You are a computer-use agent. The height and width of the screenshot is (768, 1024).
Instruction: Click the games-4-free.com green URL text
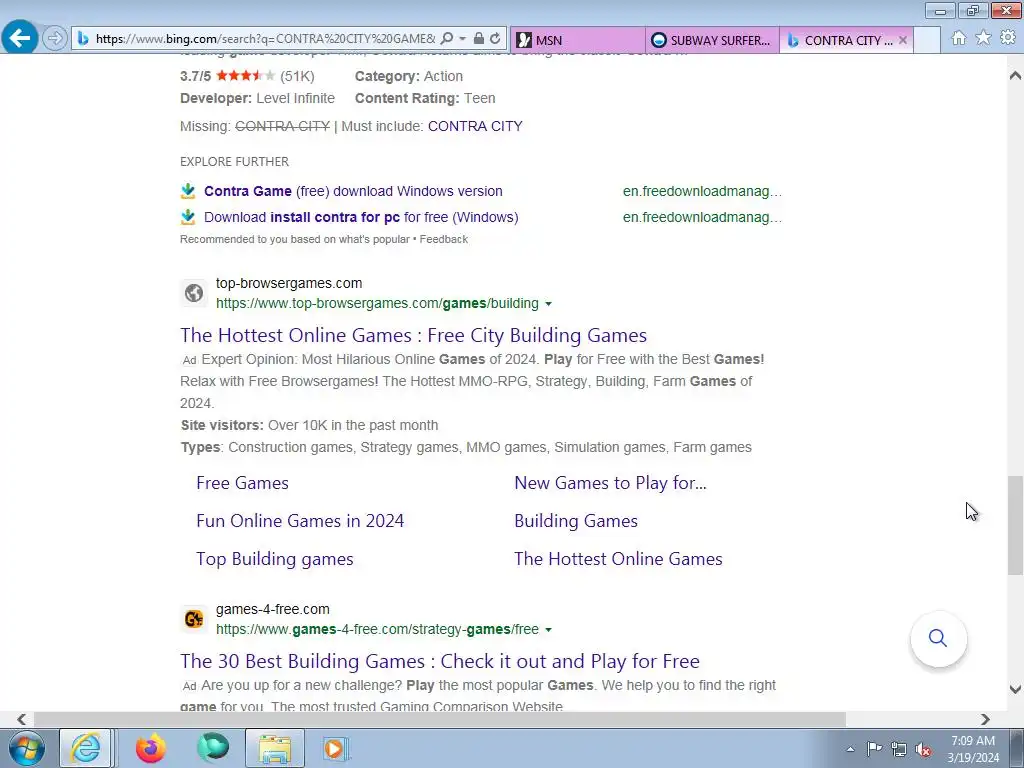[x=377, y=630]
